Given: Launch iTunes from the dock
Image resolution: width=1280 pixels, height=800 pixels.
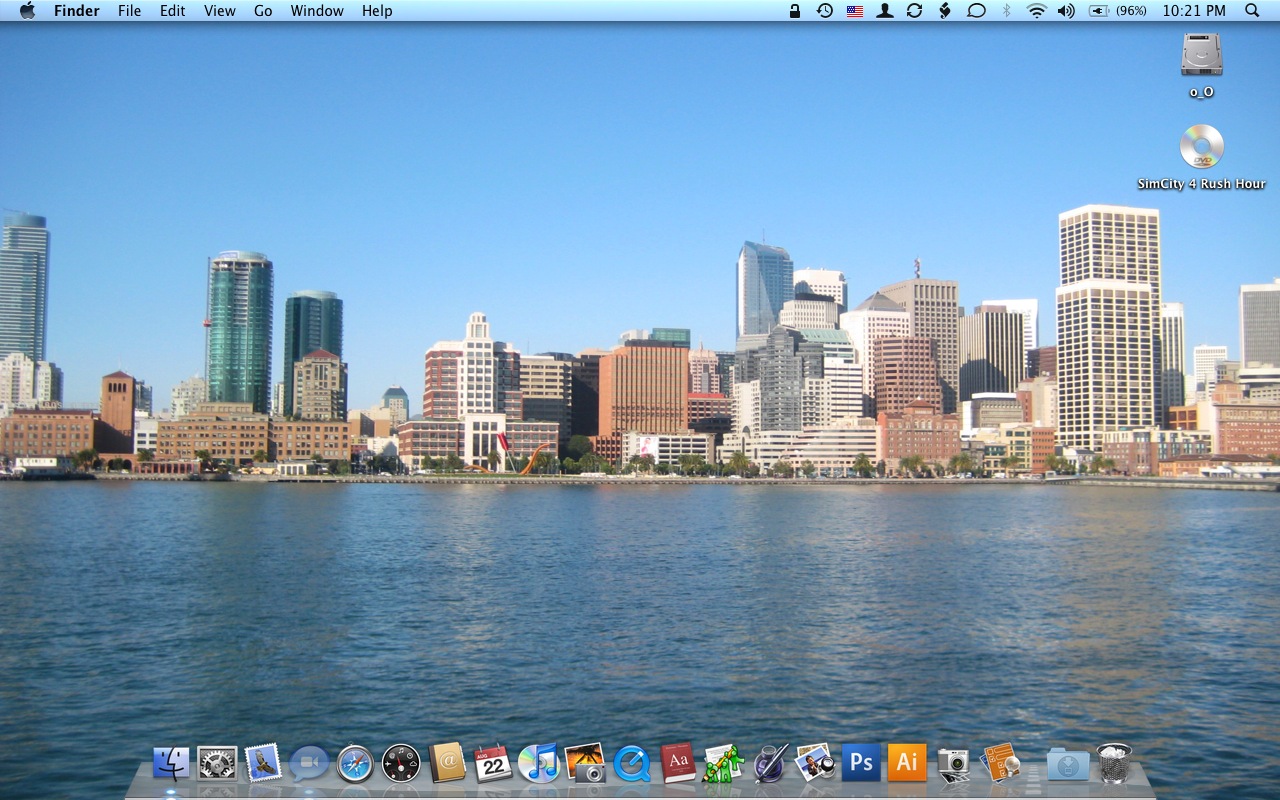Looking at the screenshot, I should [x=539, y=764].
